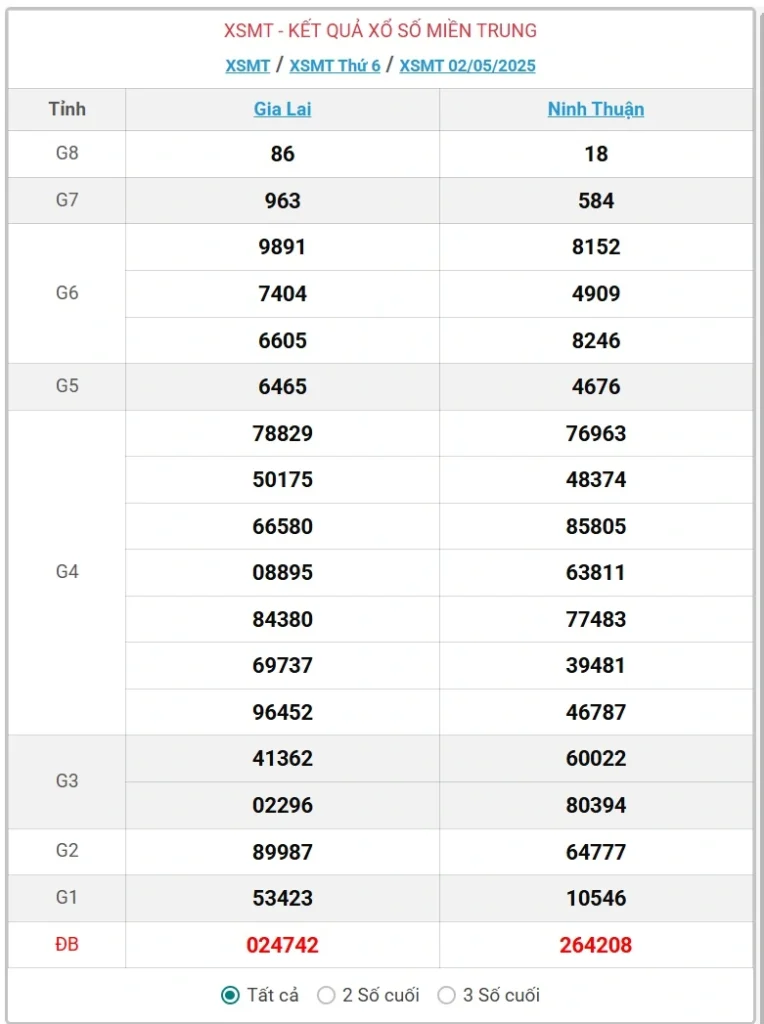Viewport: 764px width, 1024px height.
Task: Click the ĐB row label
Action: point(67,945)
